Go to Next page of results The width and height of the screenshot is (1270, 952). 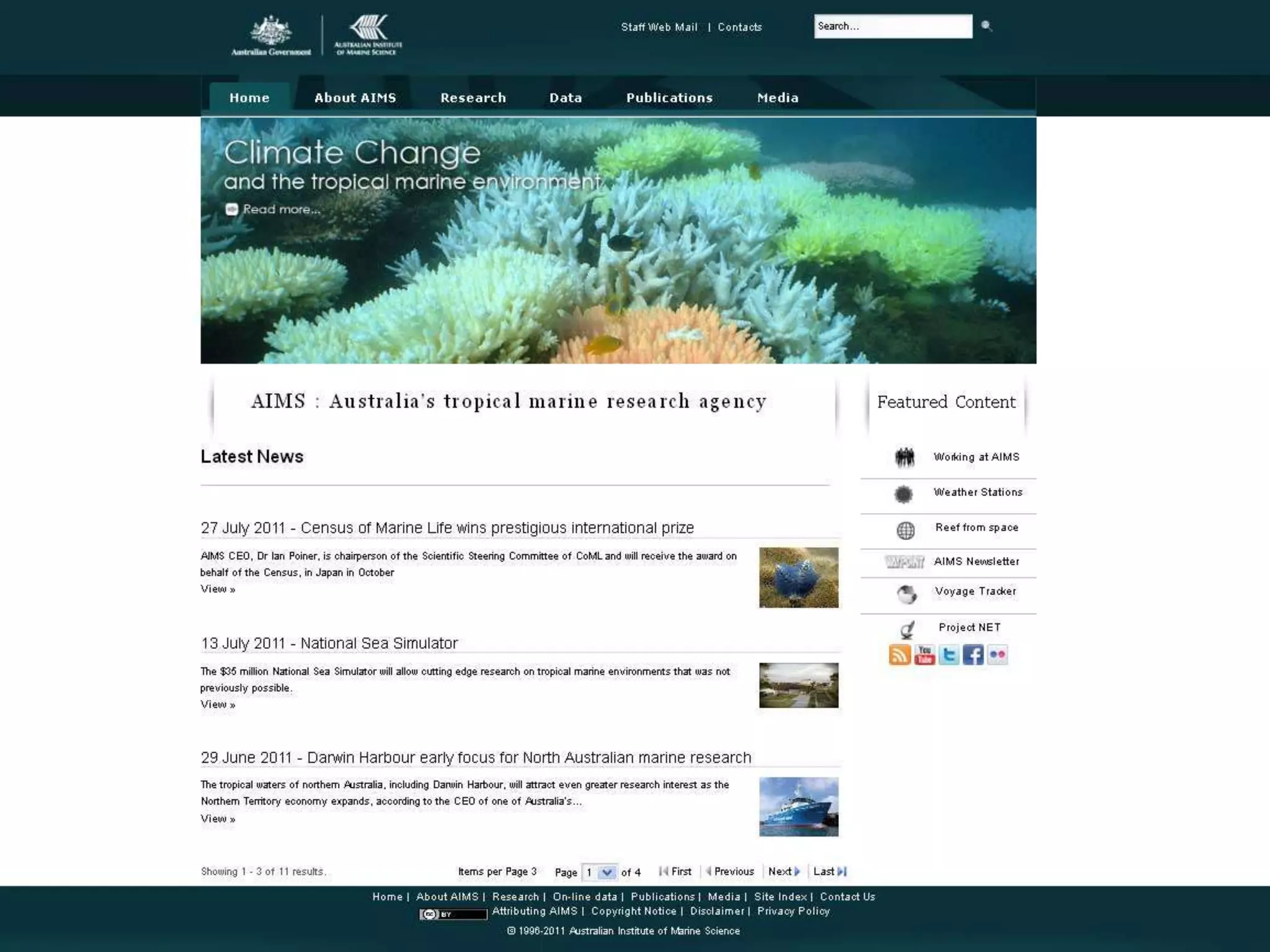tap(784, 871)
